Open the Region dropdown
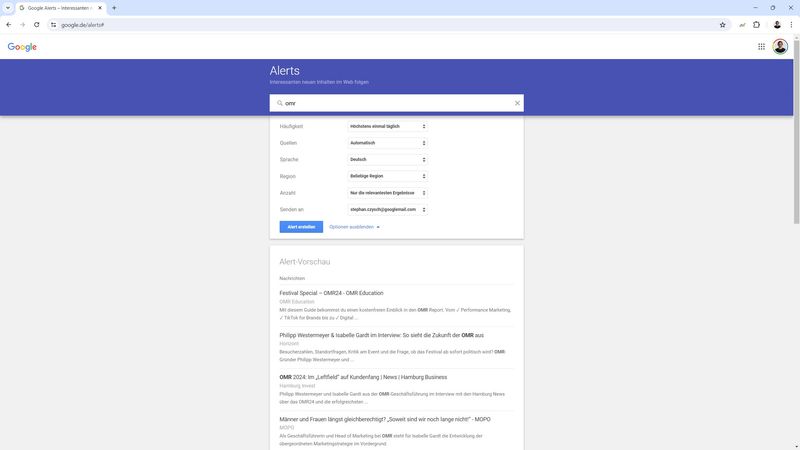 (x=387, y=176)
